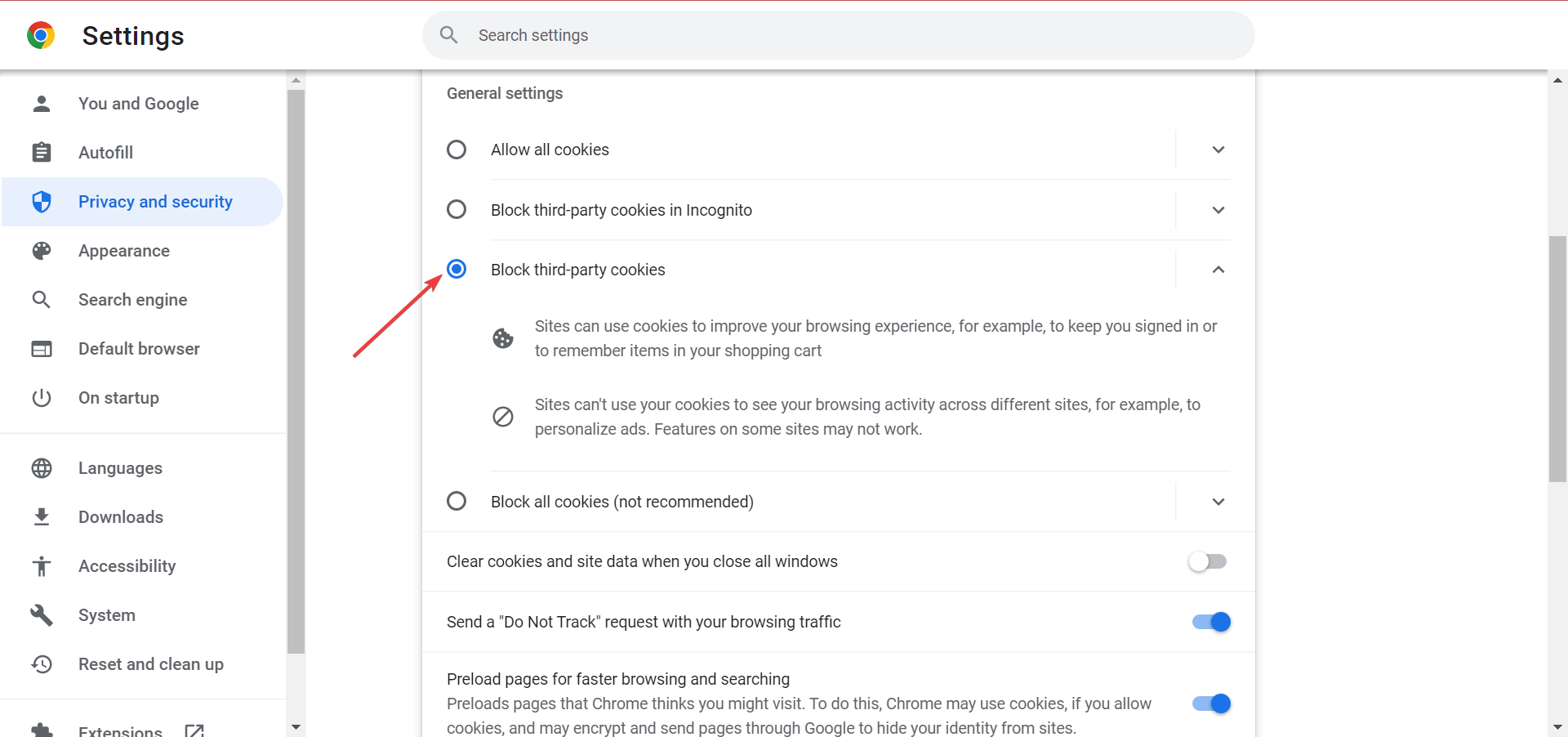This screenshot has height=737, width=1568.
Task: Click the Languages globe icon
Action: click(x=42, y=468)
